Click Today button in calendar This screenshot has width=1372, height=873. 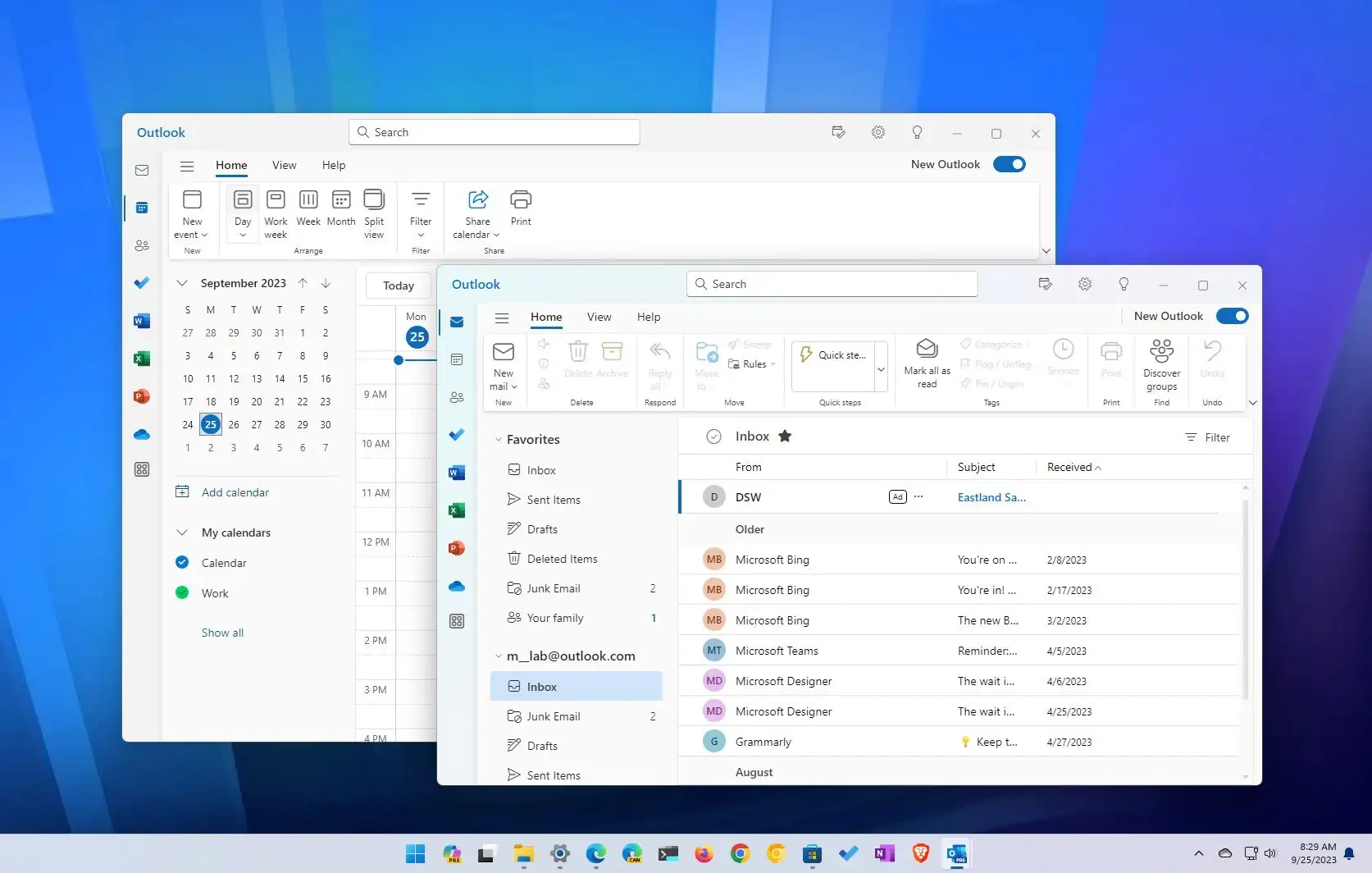(x=399, y=286)
